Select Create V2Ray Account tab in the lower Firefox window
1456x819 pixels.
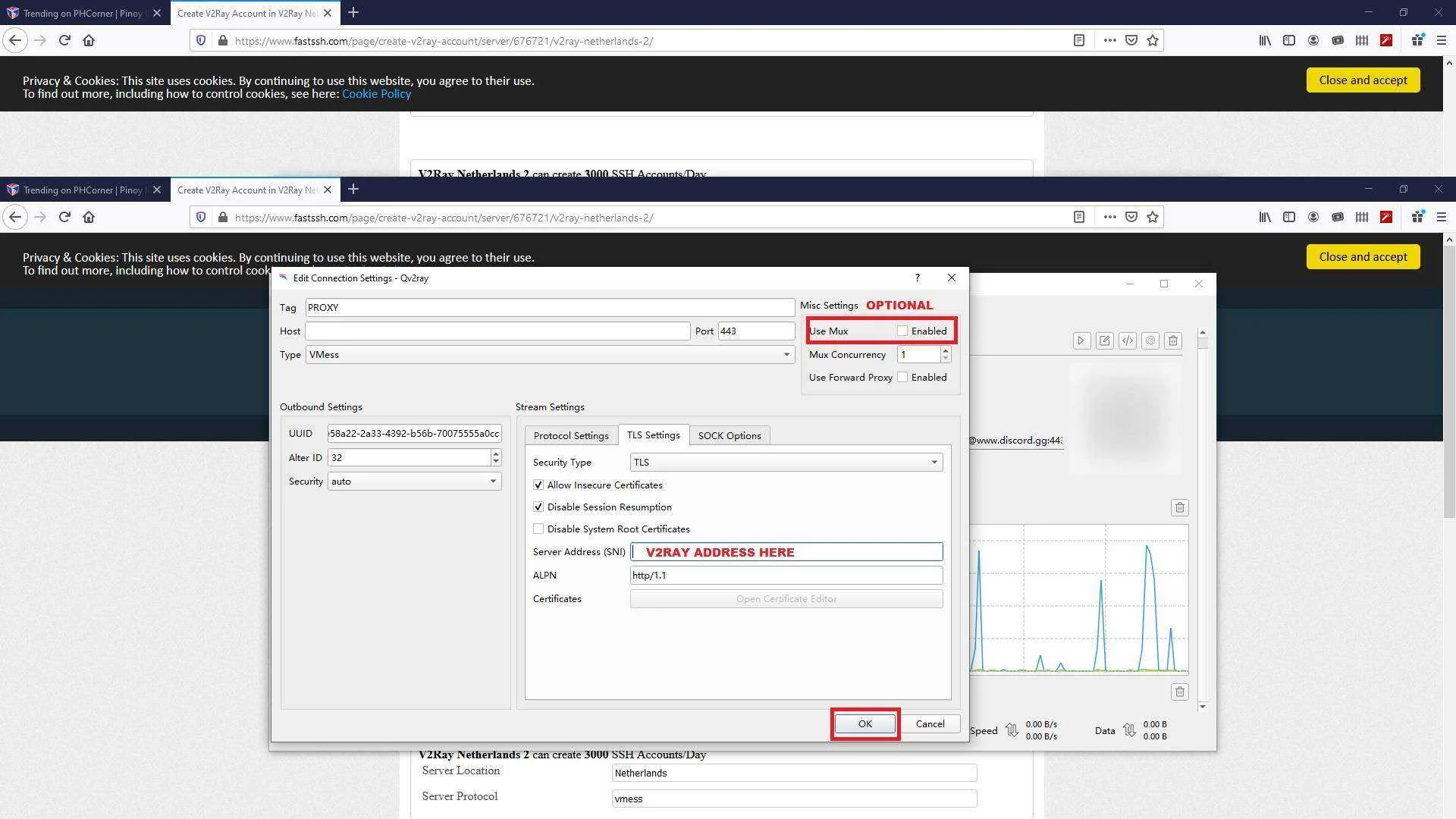coord(246,190)
